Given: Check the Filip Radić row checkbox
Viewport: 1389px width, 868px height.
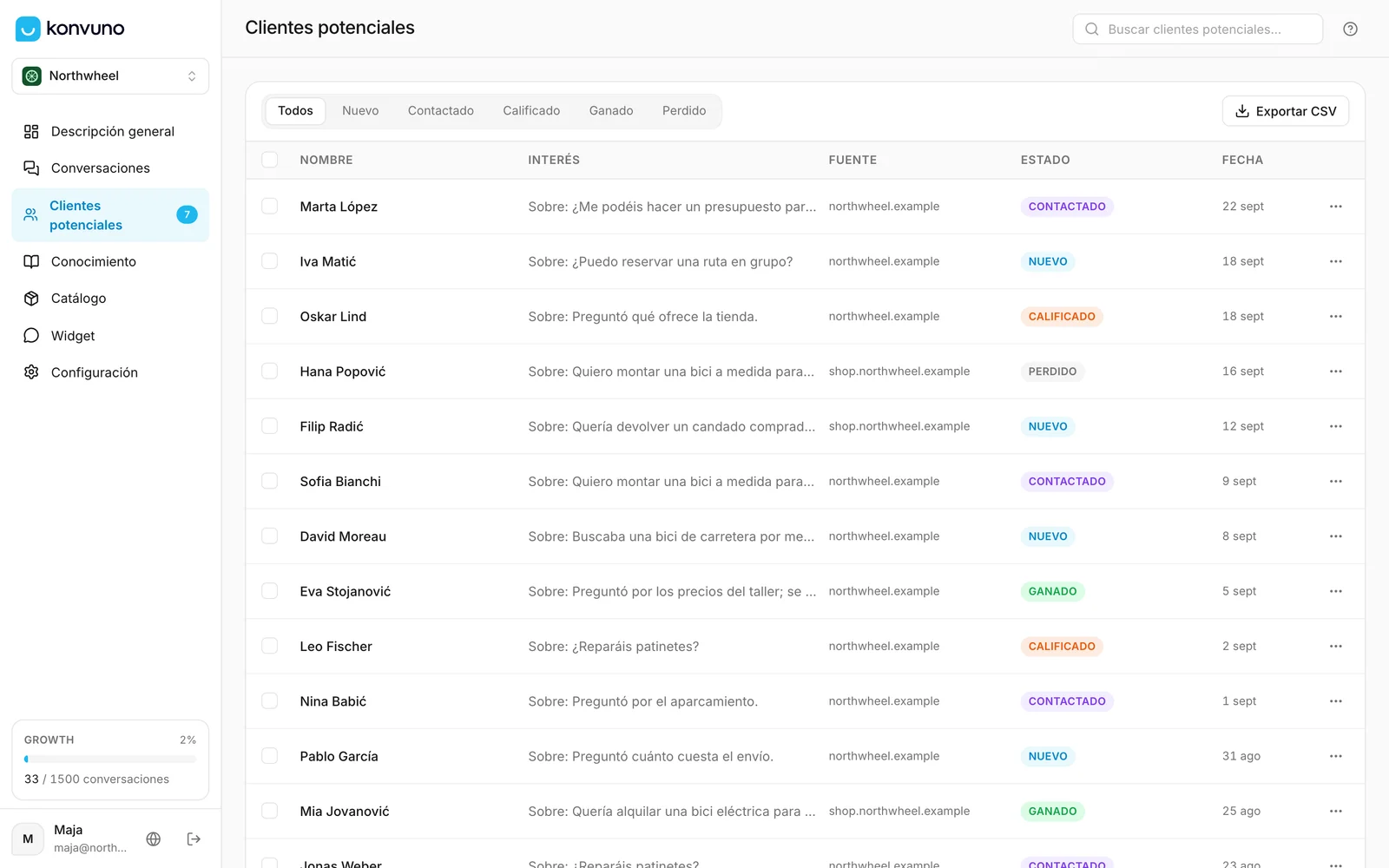Looking at the screenshot, I should click(x=270, y=426).
